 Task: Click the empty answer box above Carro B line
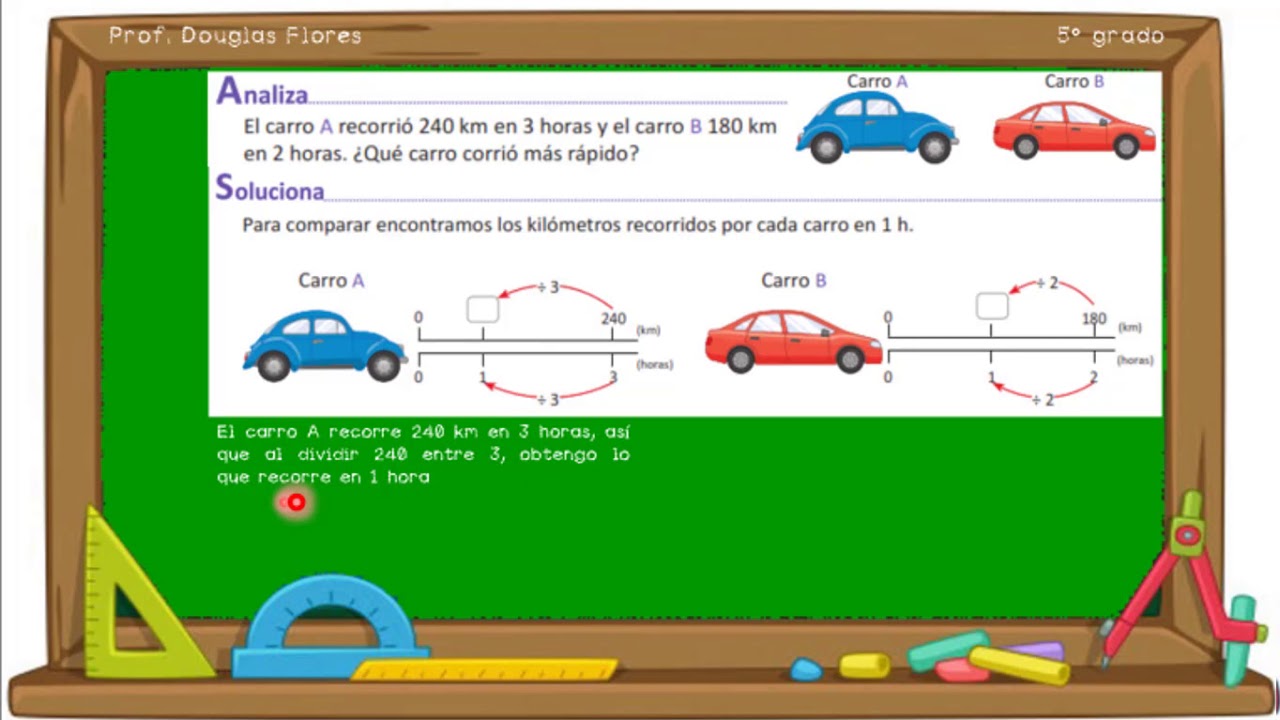992,305
